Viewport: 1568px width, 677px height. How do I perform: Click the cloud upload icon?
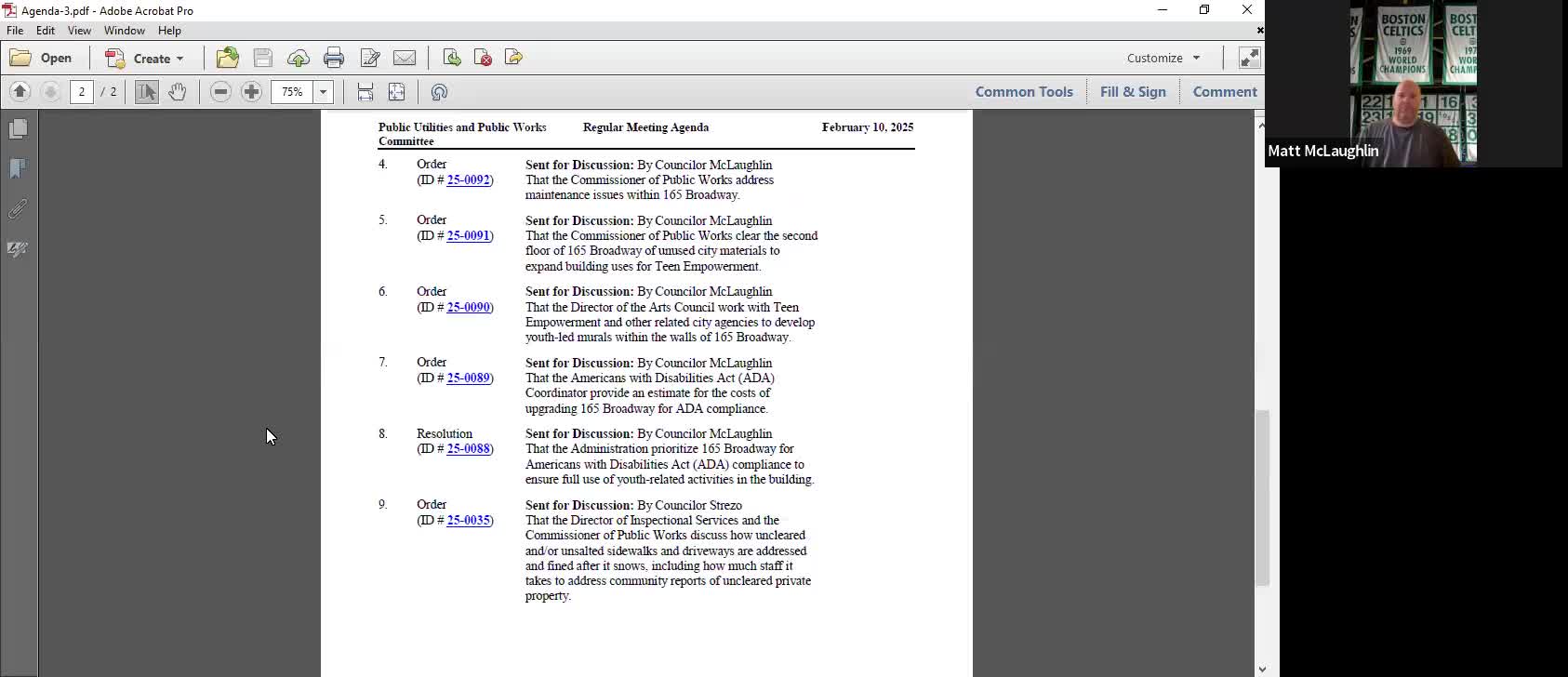(299, 59)
